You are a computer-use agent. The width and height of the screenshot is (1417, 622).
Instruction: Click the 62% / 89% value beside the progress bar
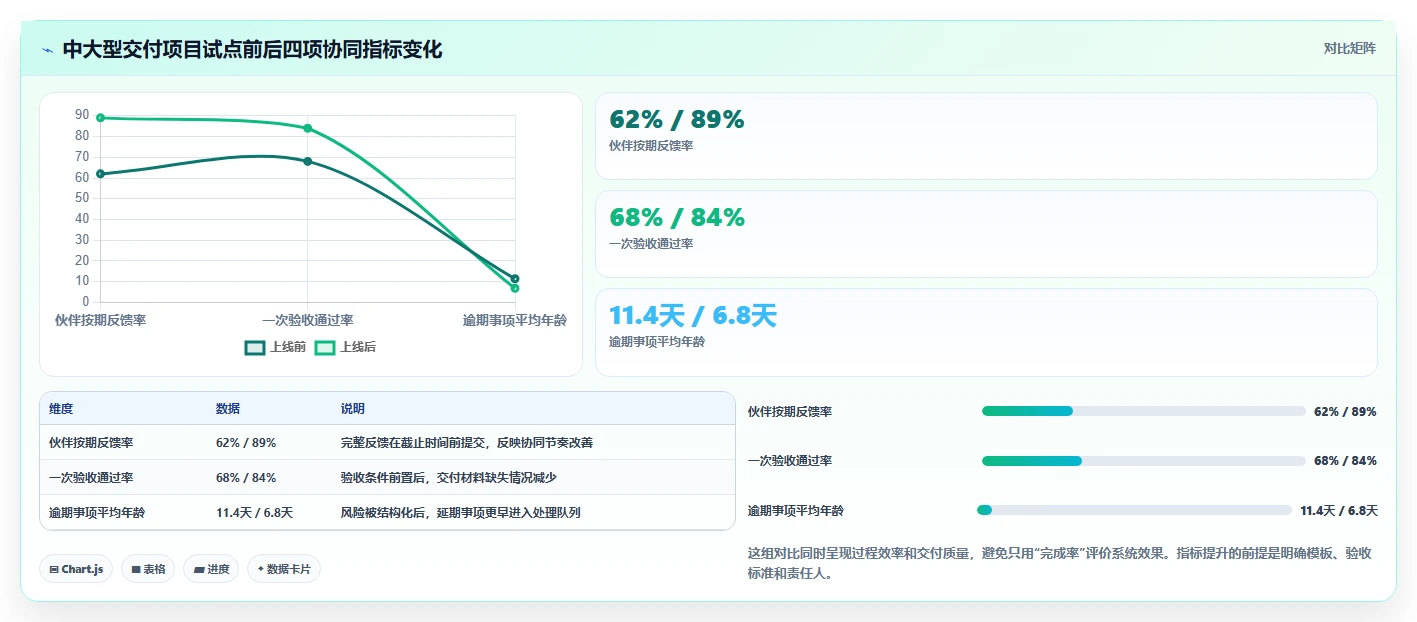coord(1345,411)
